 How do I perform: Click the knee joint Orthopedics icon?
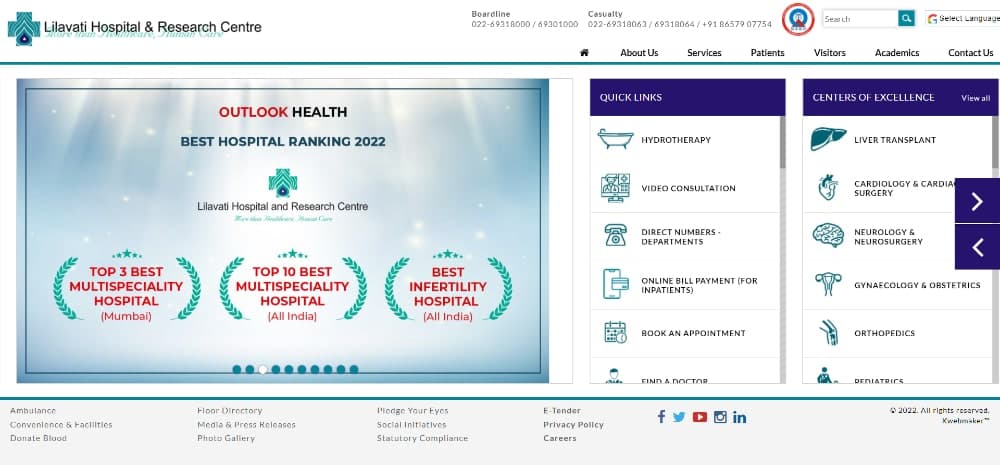828,333
